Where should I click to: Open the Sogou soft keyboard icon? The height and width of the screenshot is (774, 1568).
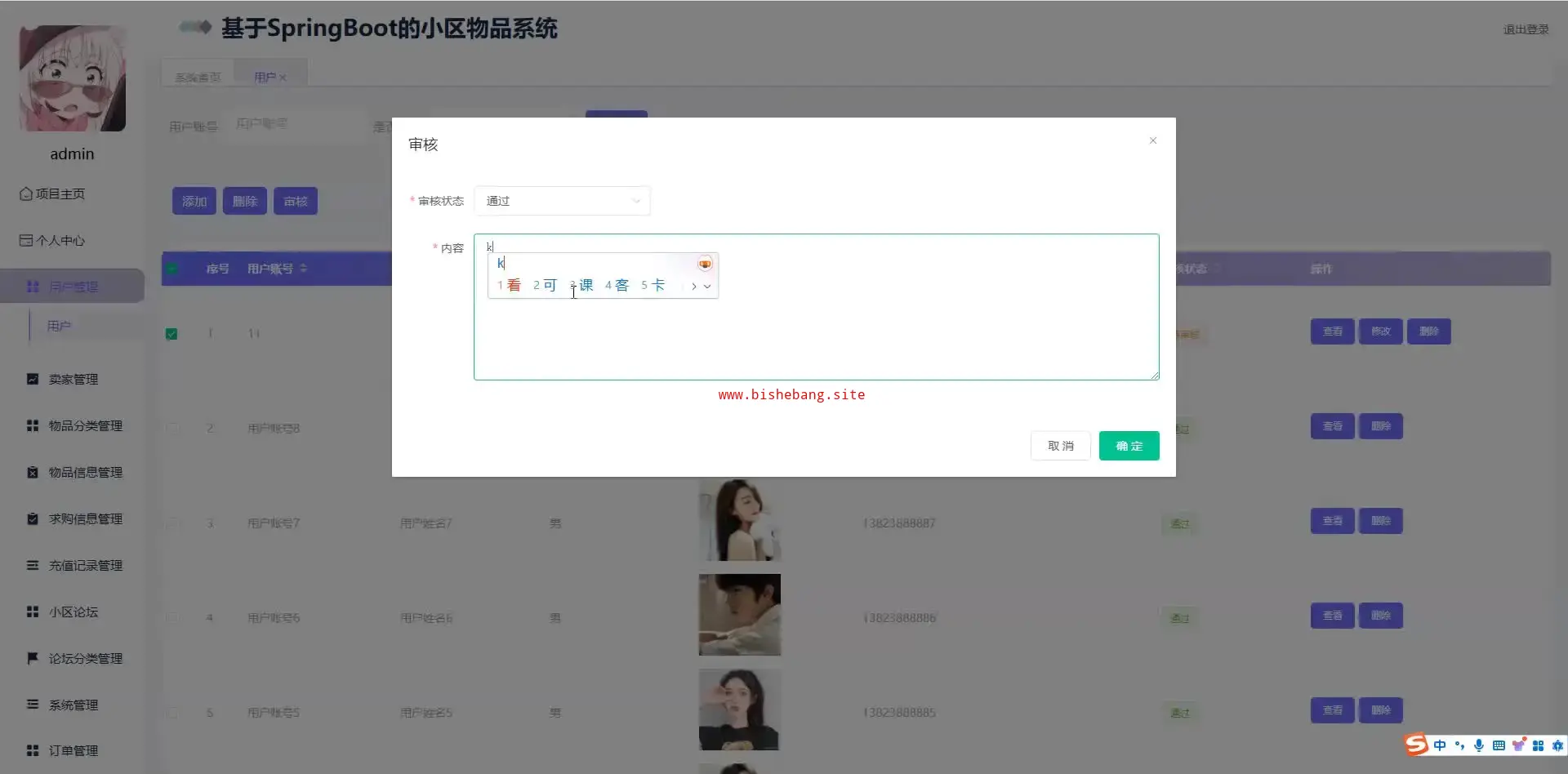[x=1499, y=745]
